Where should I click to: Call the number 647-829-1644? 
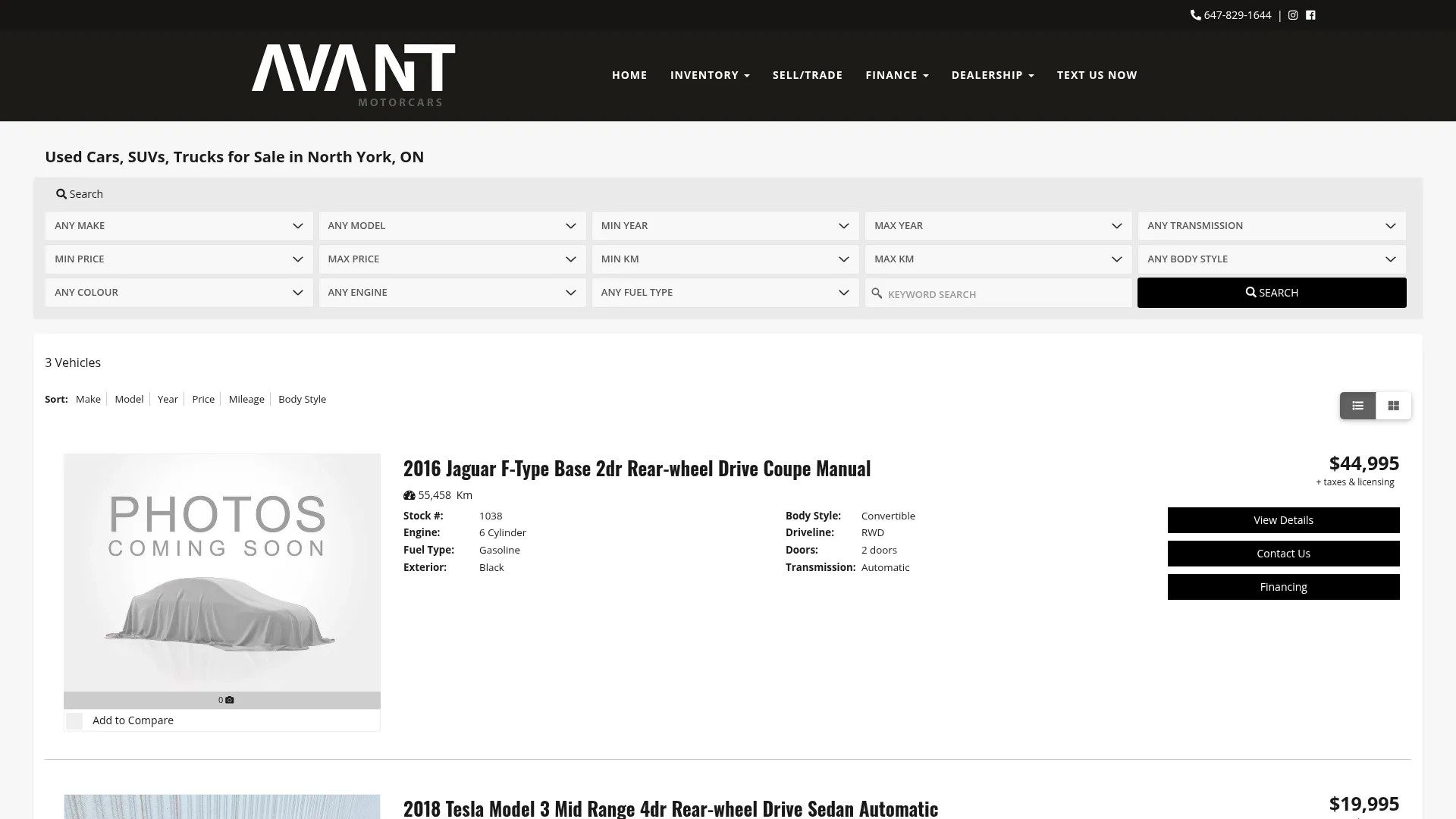click(1238, 15)
